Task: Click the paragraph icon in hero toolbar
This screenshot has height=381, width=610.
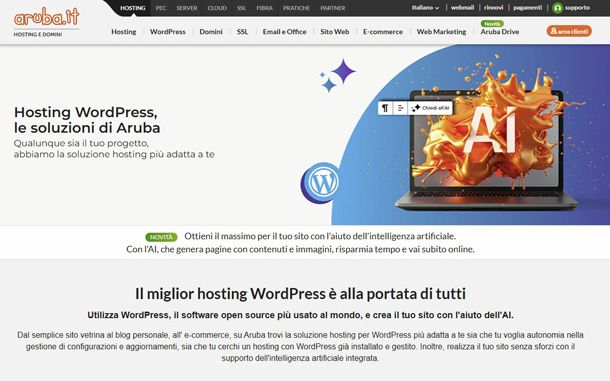Action: 385,108
